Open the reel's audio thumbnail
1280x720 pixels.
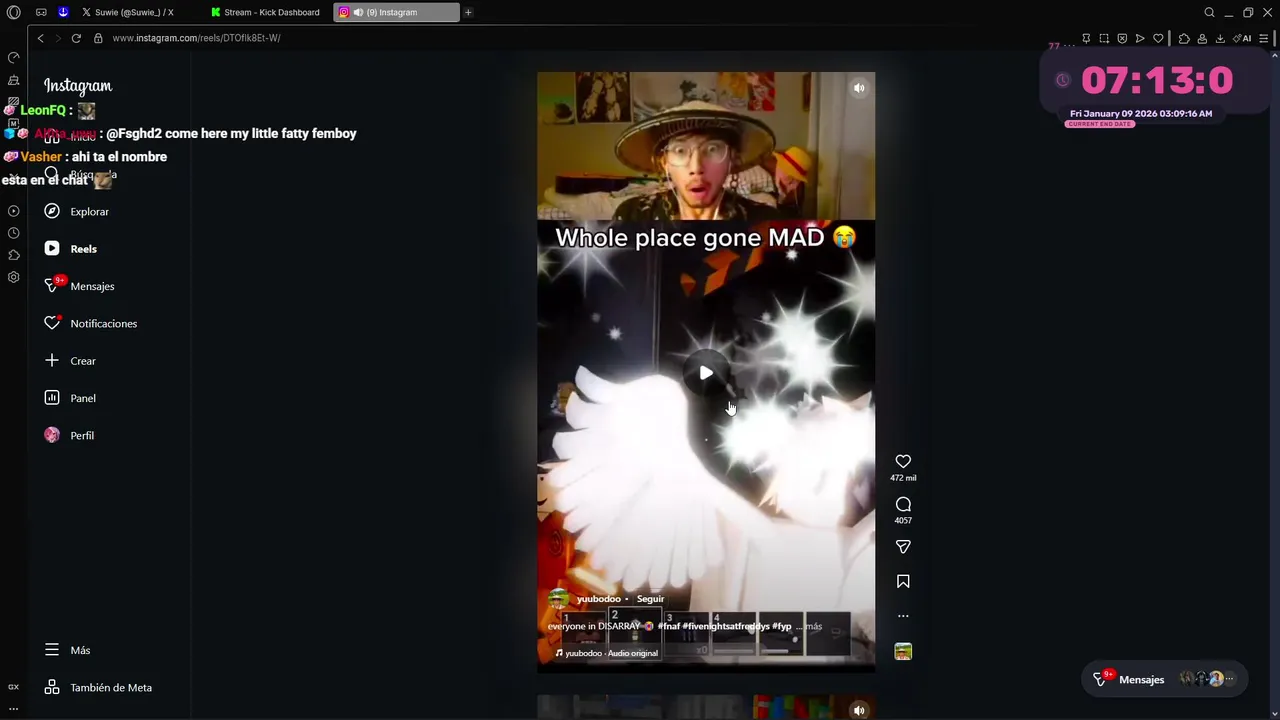point(903,652)
